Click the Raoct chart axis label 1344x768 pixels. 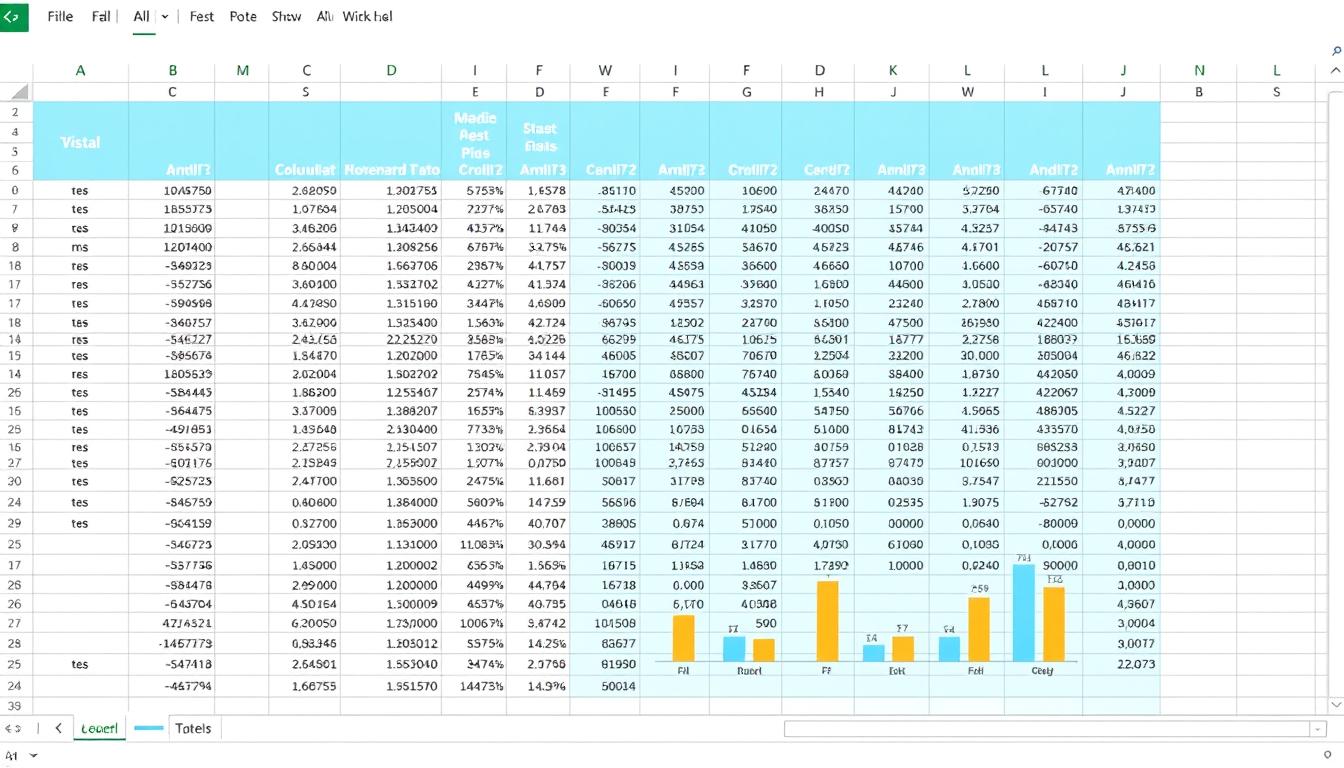[x=749, y=671]
